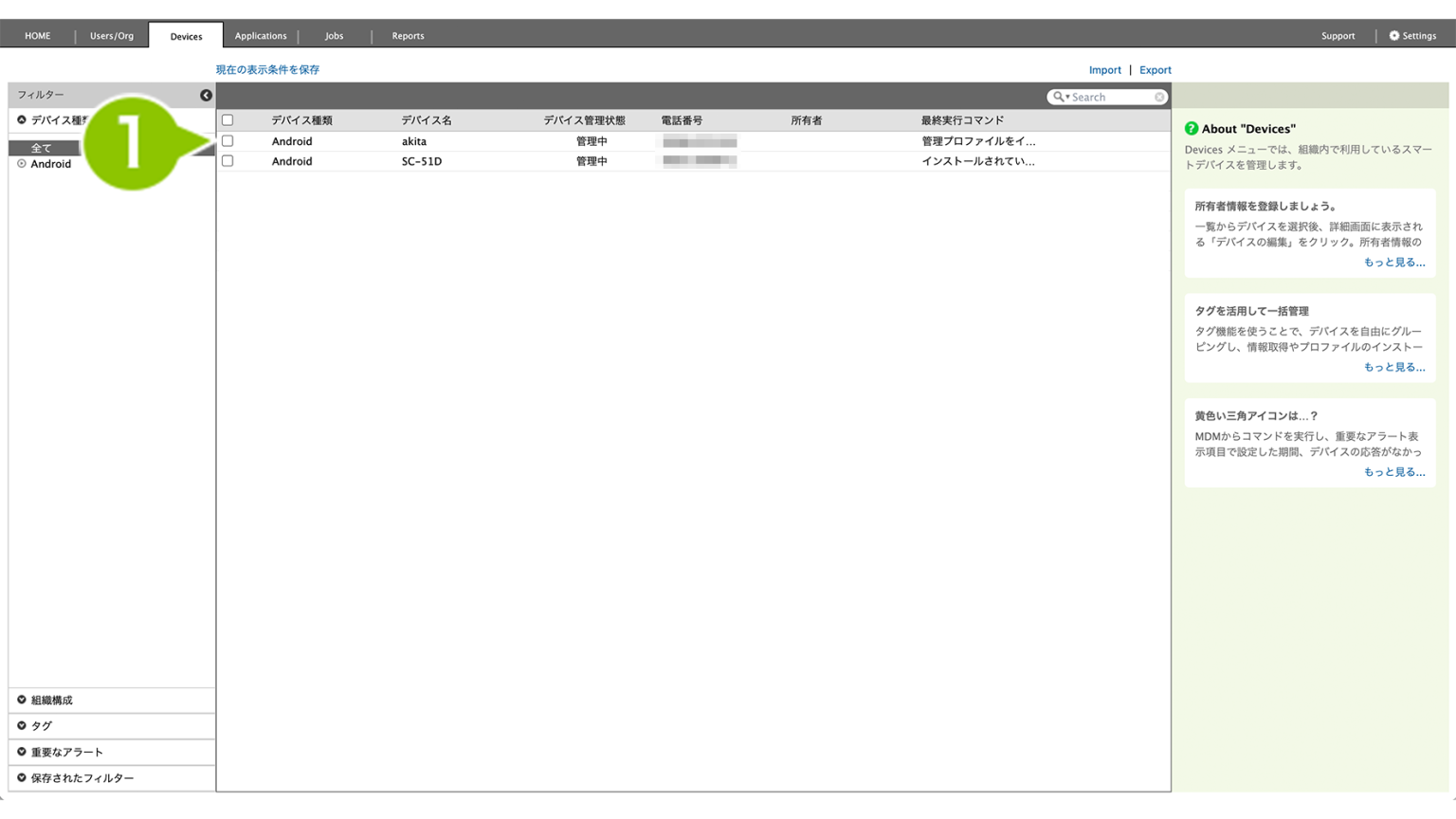
Task: Toggle the select-all devices checkbox
Action: (x=227, y=120)
